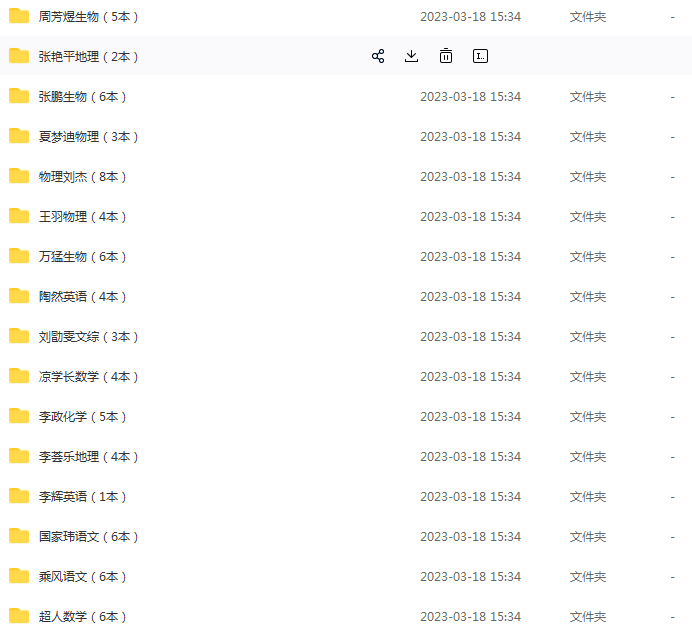Open the 刘勖雯文综（3本）folder
692x626 pixels.
[89, 337]
